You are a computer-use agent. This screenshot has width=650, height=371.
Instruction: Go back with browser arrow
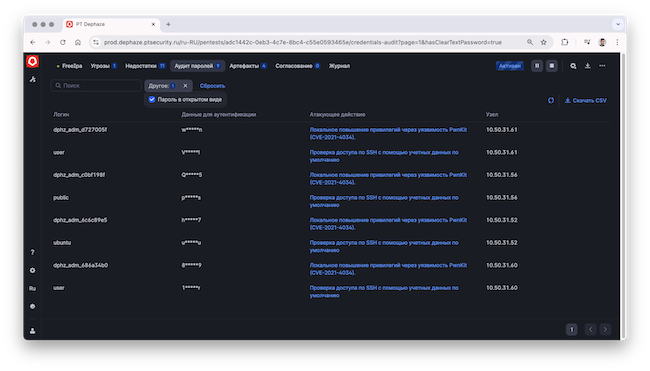(x=33, y=42)
